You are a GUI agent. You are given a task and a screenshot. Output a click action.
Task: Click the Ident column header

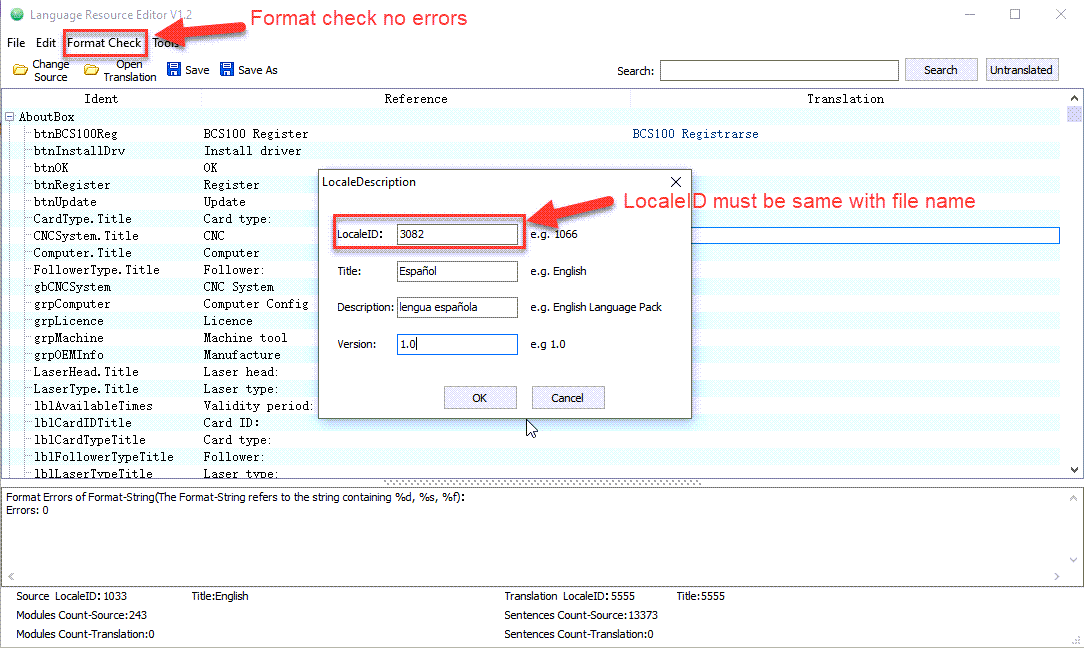coord(101,99)
